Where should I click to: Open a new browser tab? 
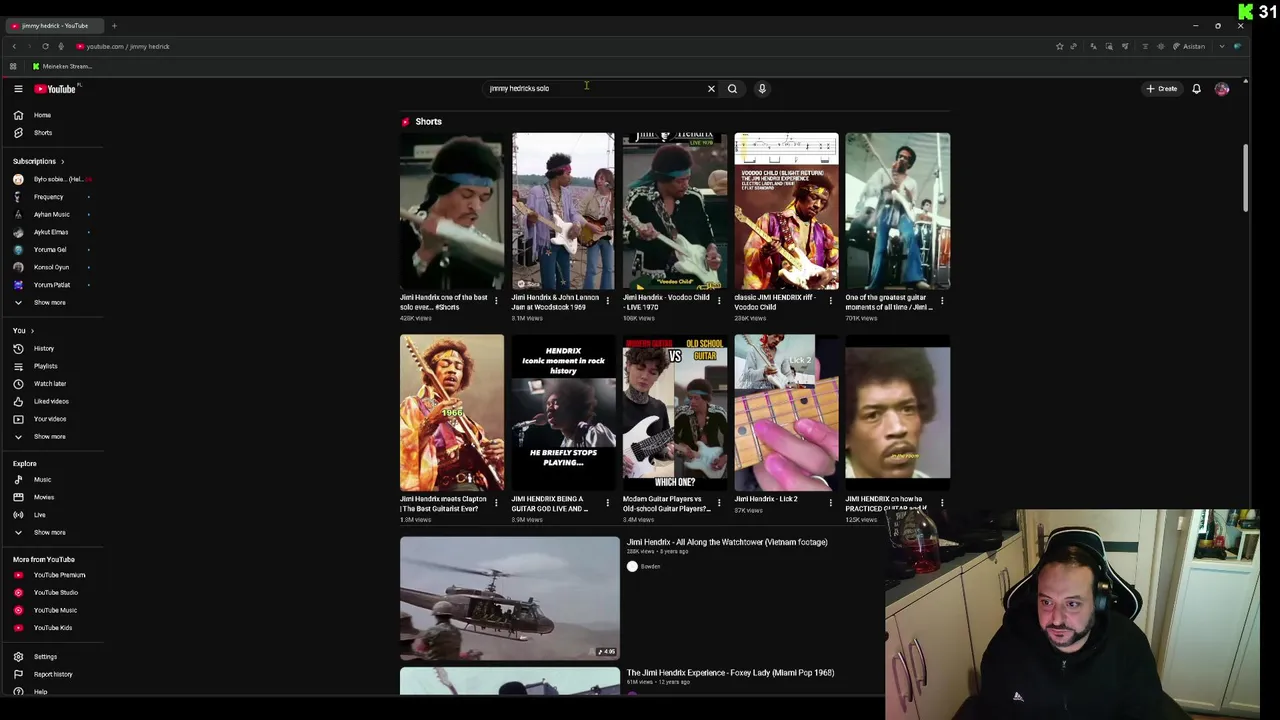click(x=114, y=25)
